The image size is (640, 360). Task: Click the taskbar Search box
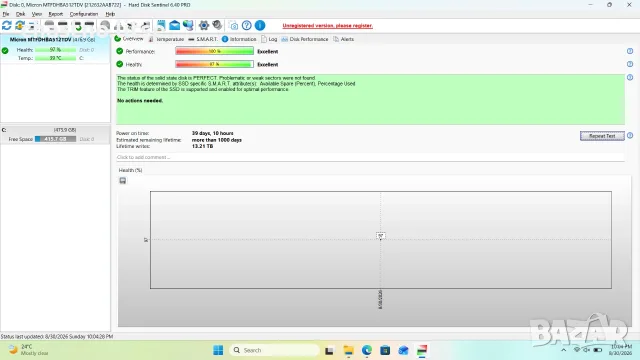[274, 350]
